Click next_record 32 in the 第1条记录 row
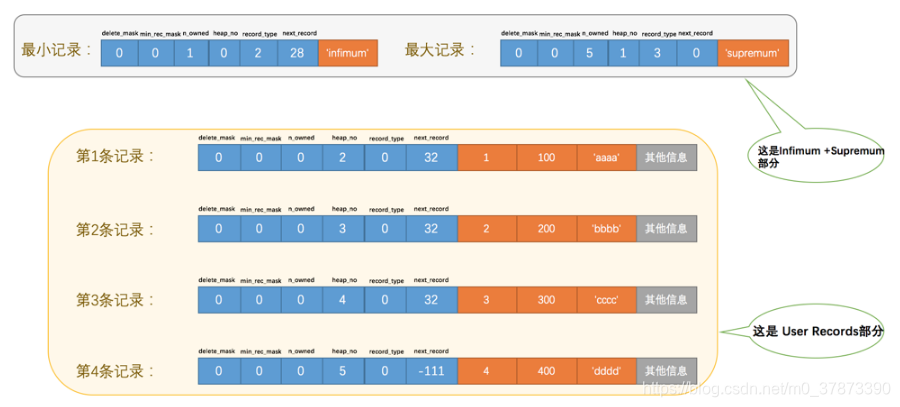 [x=432, y=157]
